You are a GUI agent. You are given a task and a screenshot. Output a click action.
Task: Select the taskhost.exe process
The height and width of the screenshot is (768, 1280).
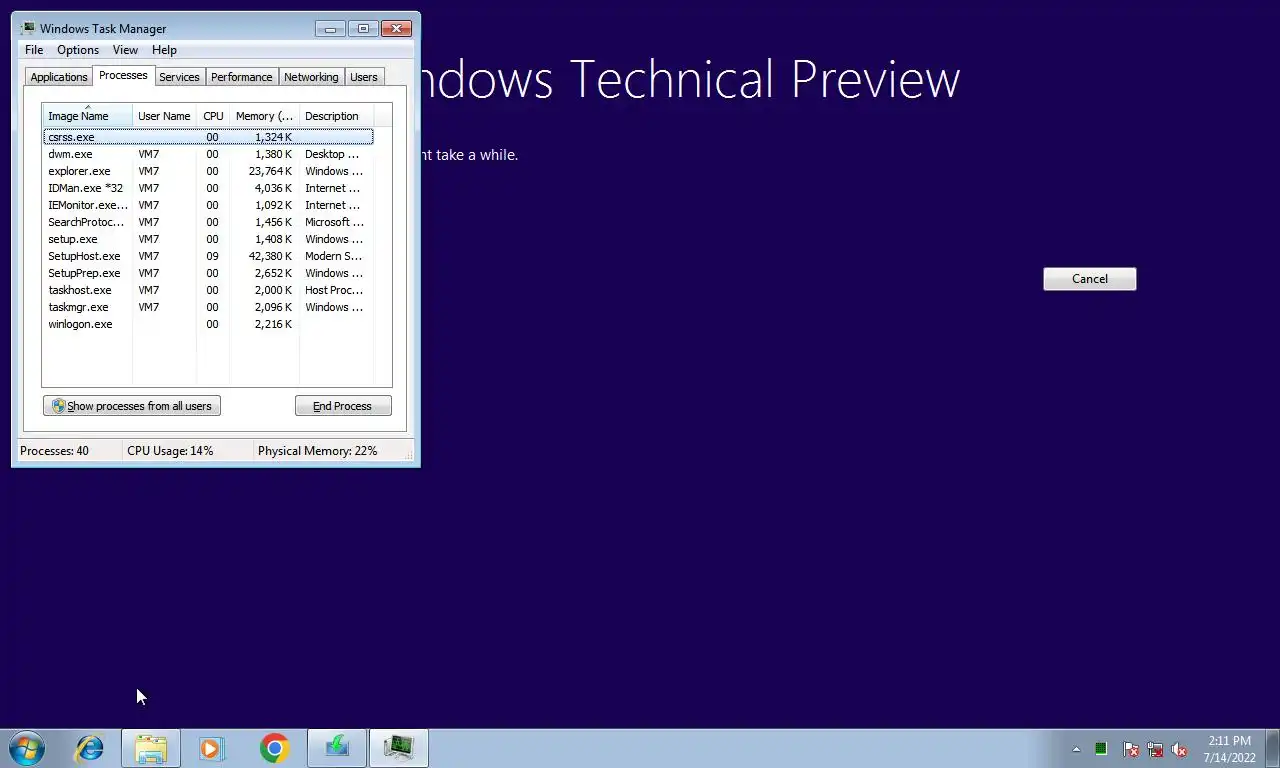[208, 290]
